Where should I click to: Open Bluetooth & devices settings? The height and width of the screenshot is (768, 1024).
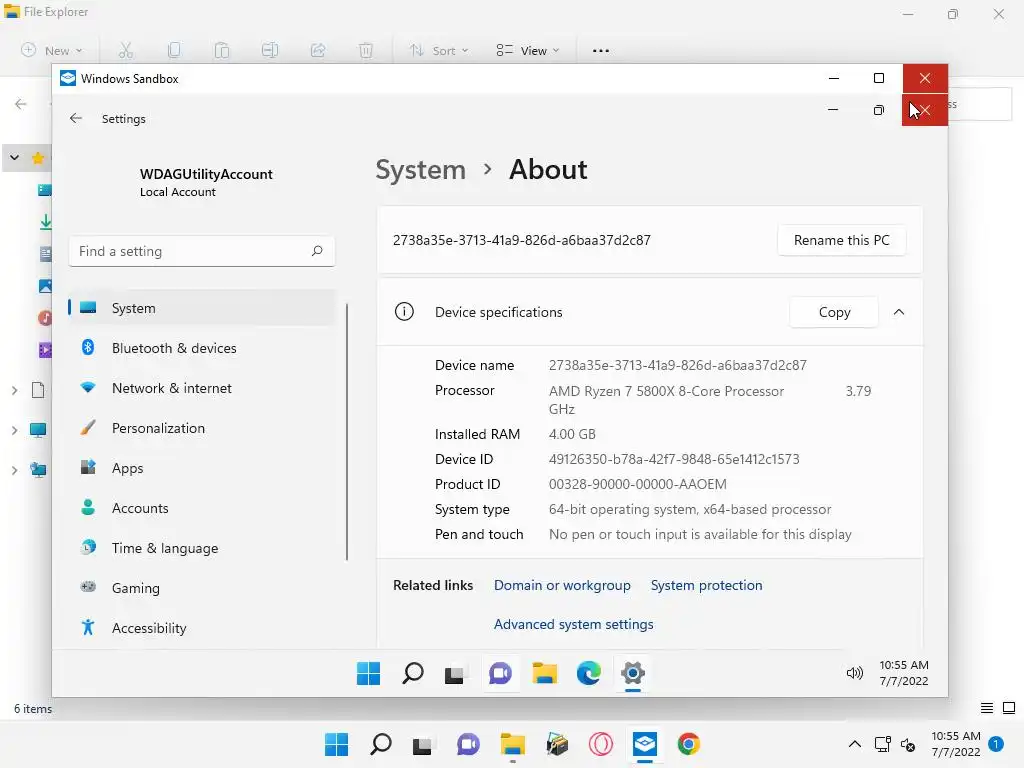click(202, 347)
